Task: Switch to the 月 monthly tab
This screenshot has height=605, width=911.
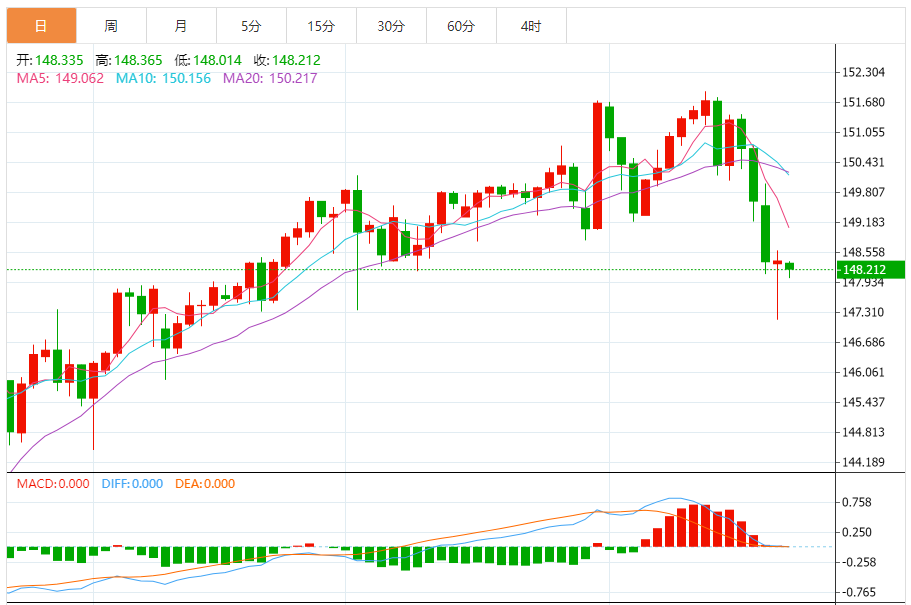Action: (181, 26)
